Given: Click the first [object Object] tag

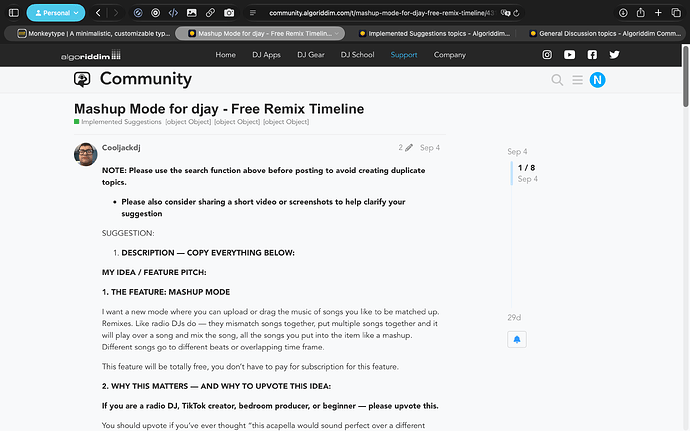Looking at the screenshot, I should coord(188,122).
